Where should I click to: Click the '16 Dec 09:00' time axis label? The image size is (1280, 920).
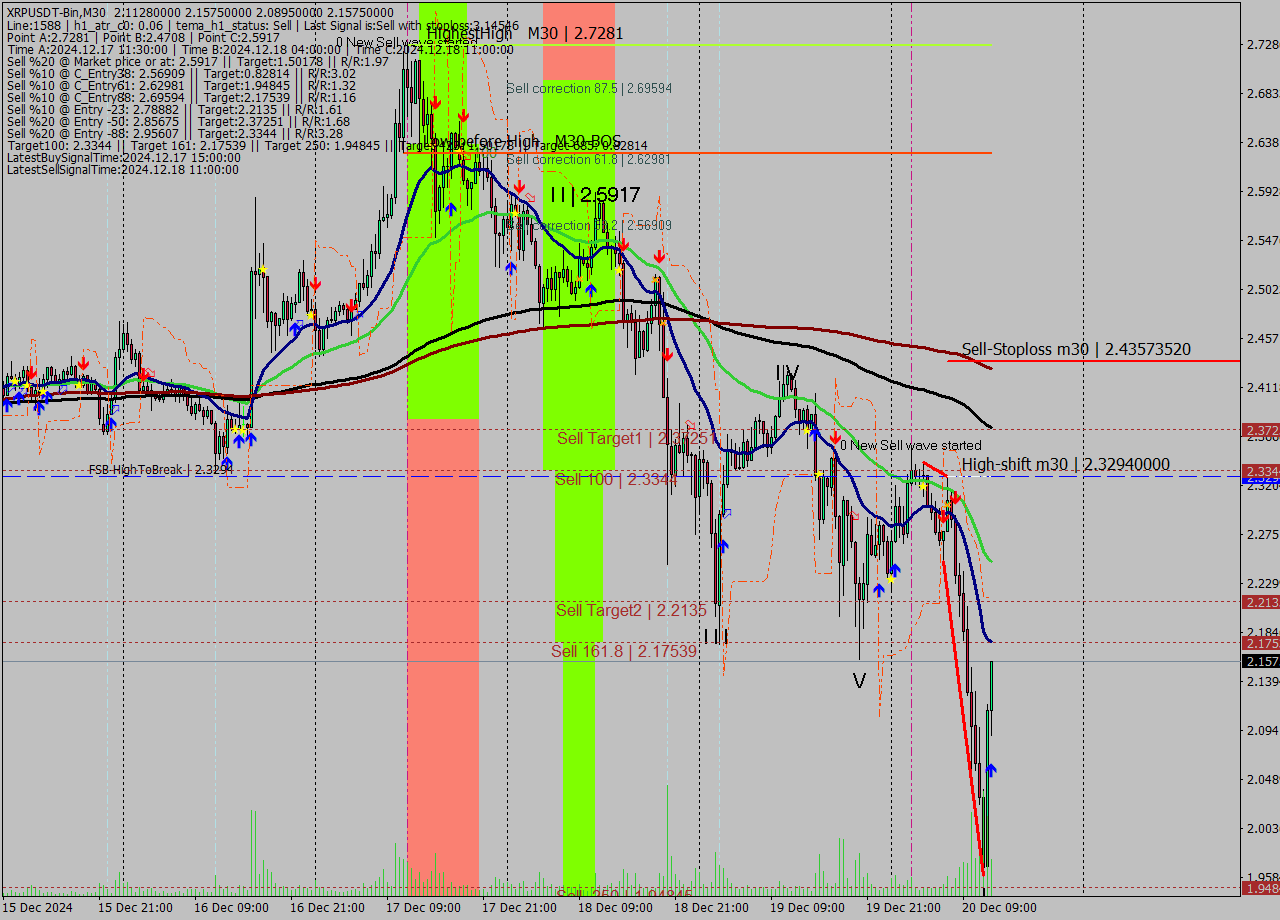[x=231, y=908]
